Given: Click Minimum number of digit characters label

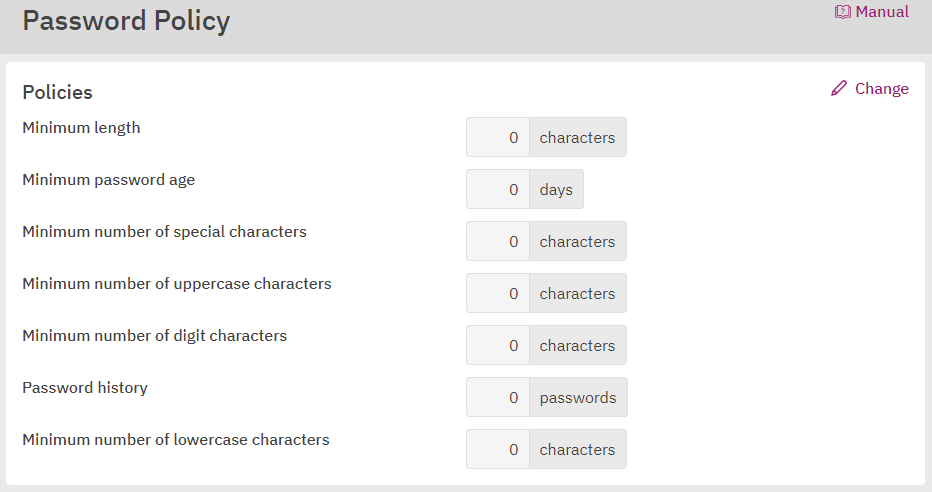Looking at the screenshot, I should click(155, 336).
